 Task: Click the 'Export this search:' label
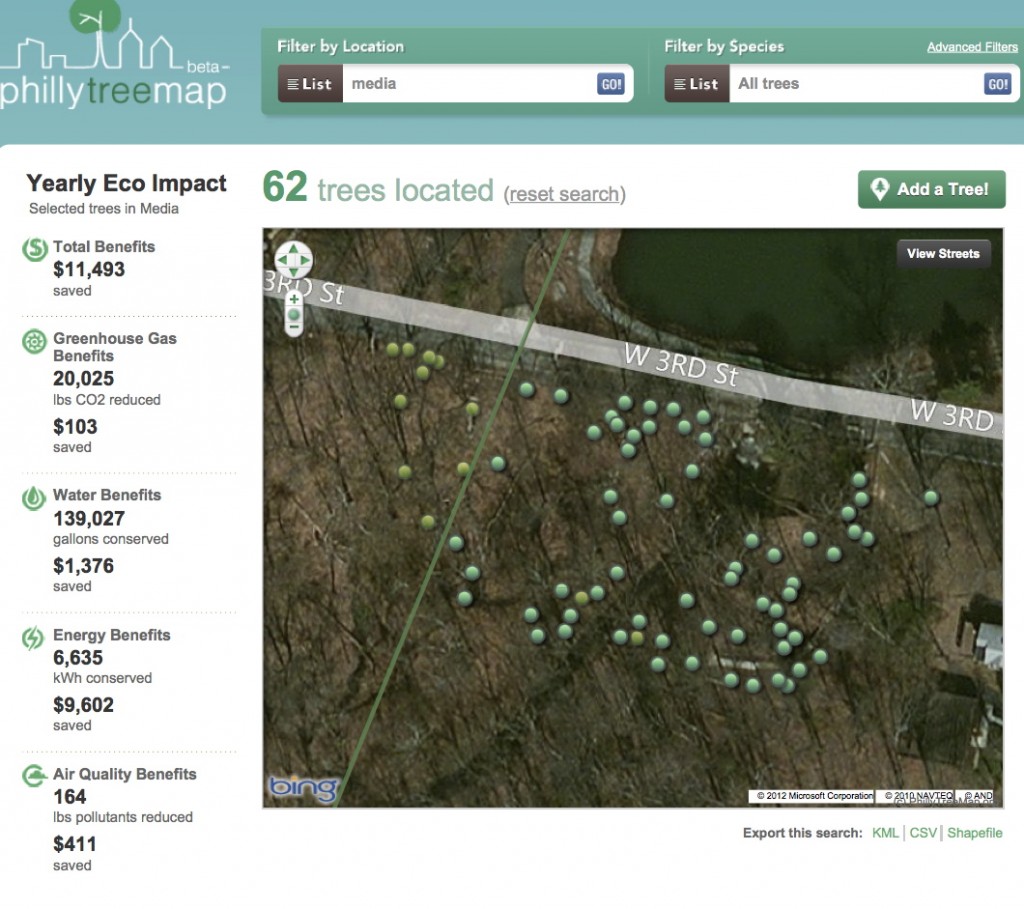pos(803,833)
